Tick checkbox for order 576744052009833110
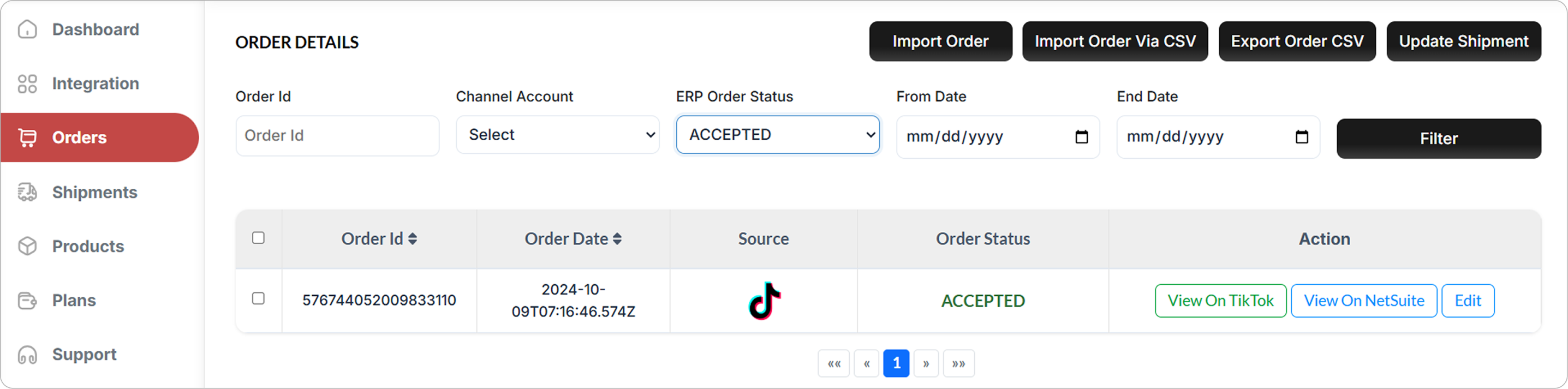This screenshot has height=389, width=1568. coord(258,298)
